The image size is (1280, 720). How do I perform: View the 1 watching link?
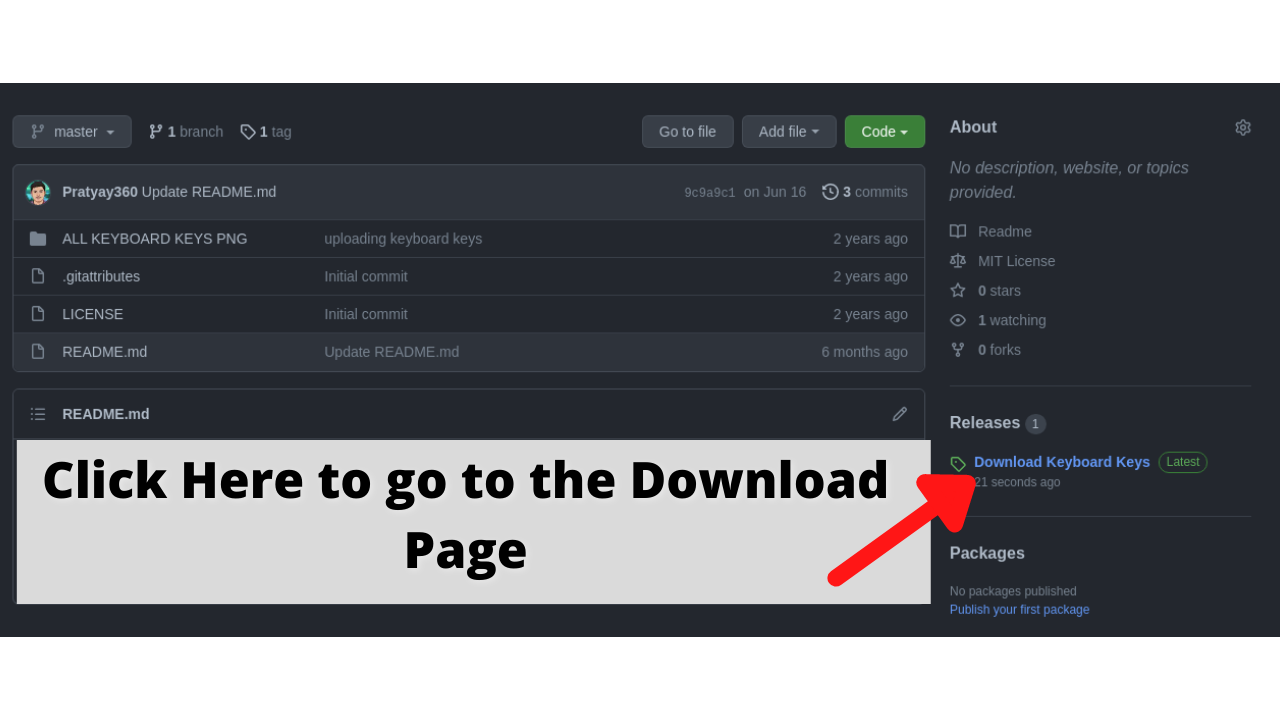(1012, 320)
